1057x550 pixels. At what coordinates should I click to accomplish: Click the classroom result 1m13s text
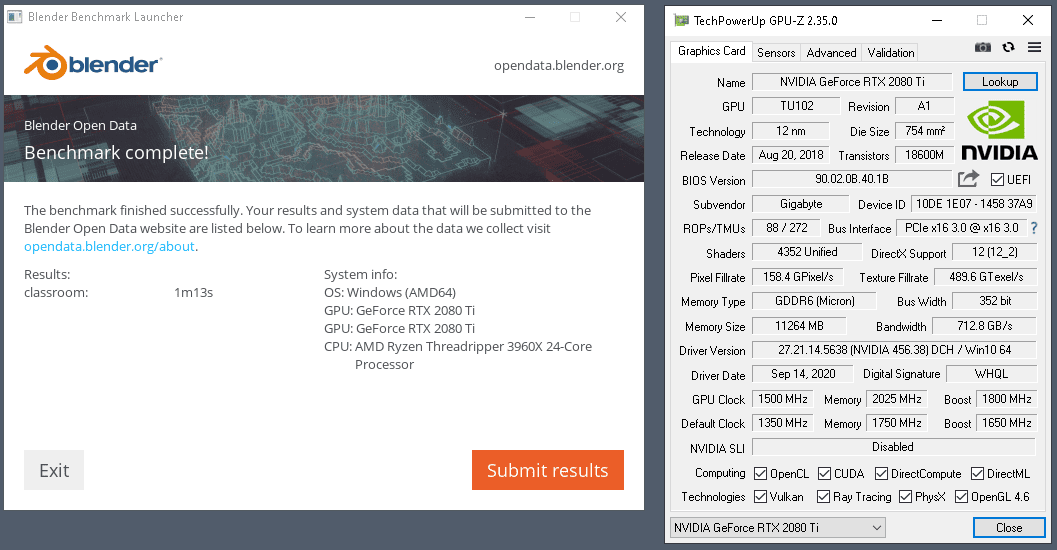(193, 293)
